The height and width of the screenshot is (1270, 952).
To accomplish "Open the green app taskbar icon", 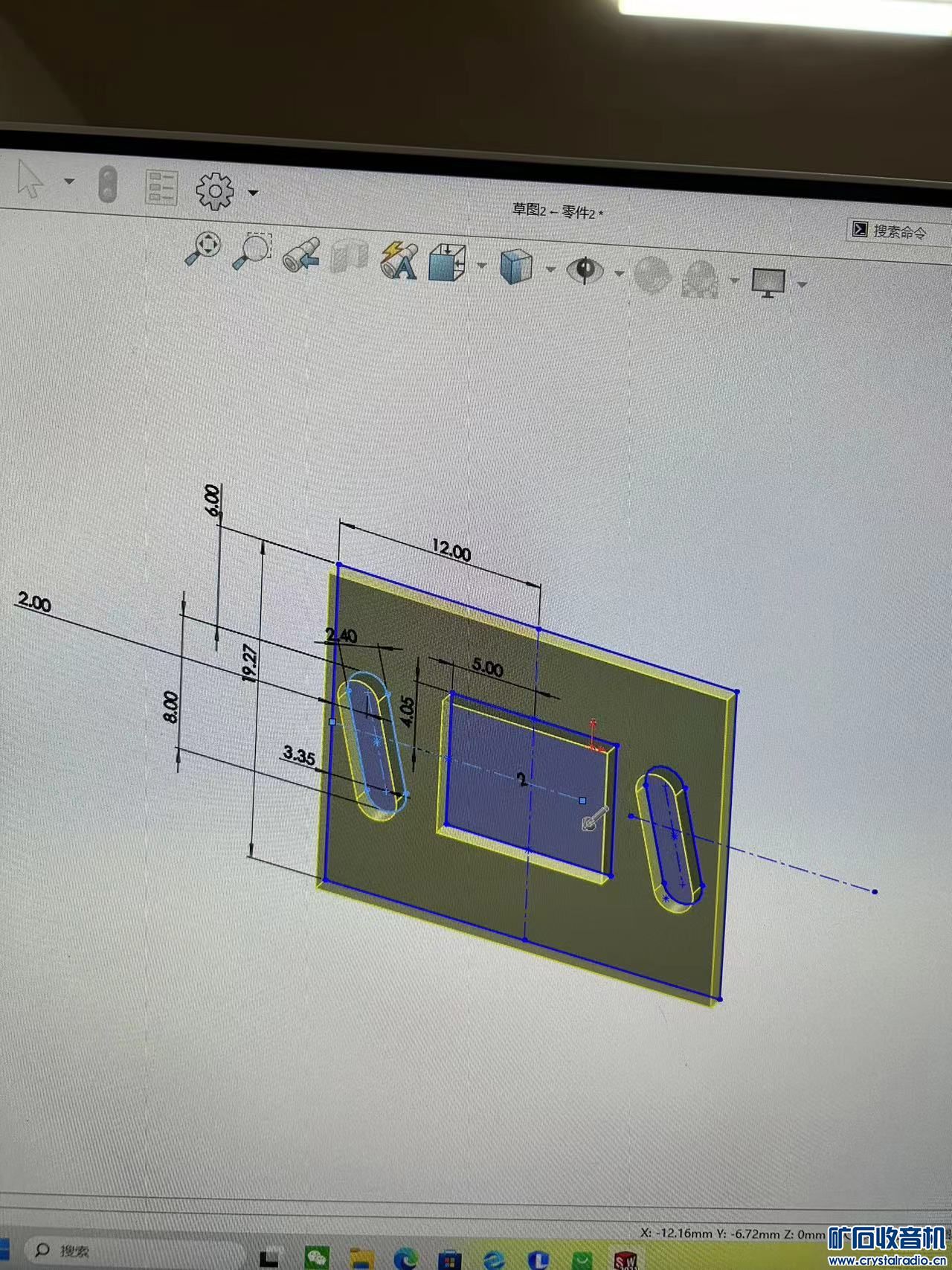I will (582, 1260).
